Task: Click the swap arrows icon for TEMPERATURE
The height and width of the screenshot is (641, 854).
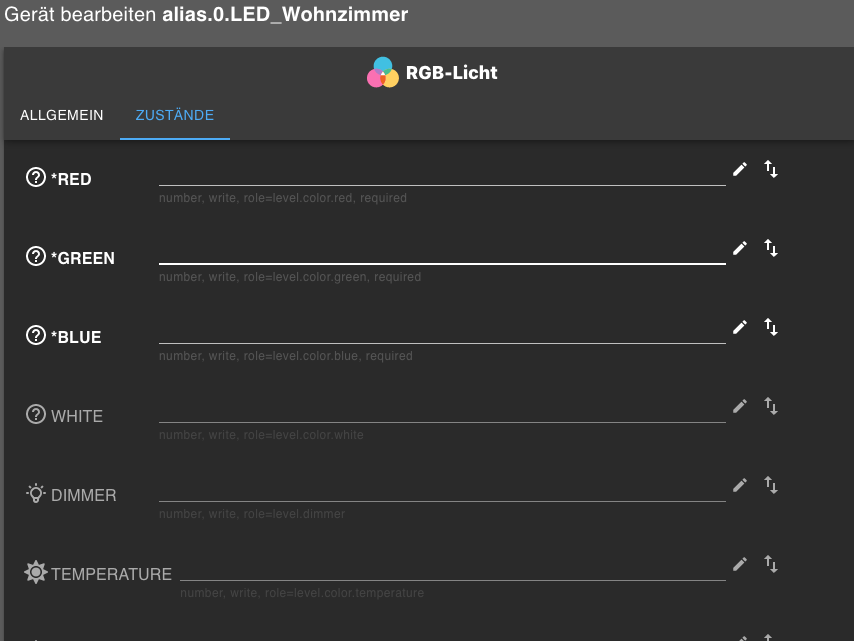Action: click(x=771, y=564)
